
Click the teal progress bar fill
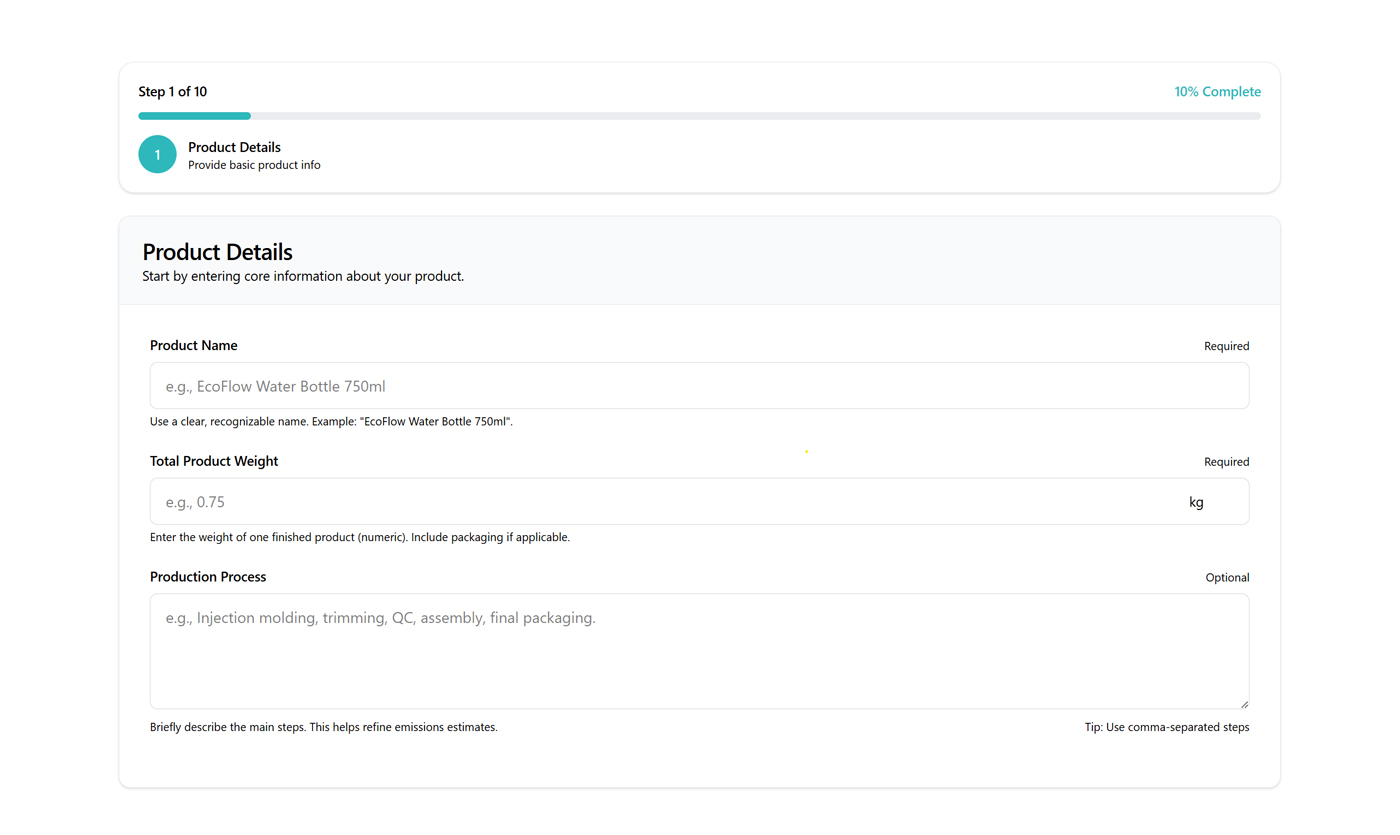194,116
